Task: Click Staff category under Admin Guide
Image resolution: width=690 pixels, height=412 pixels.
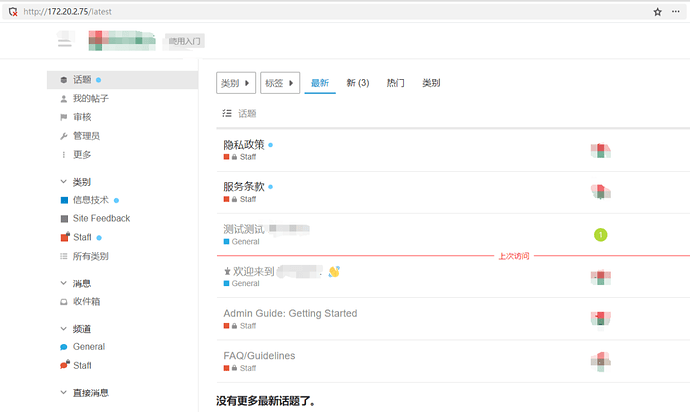Action: 240,326
